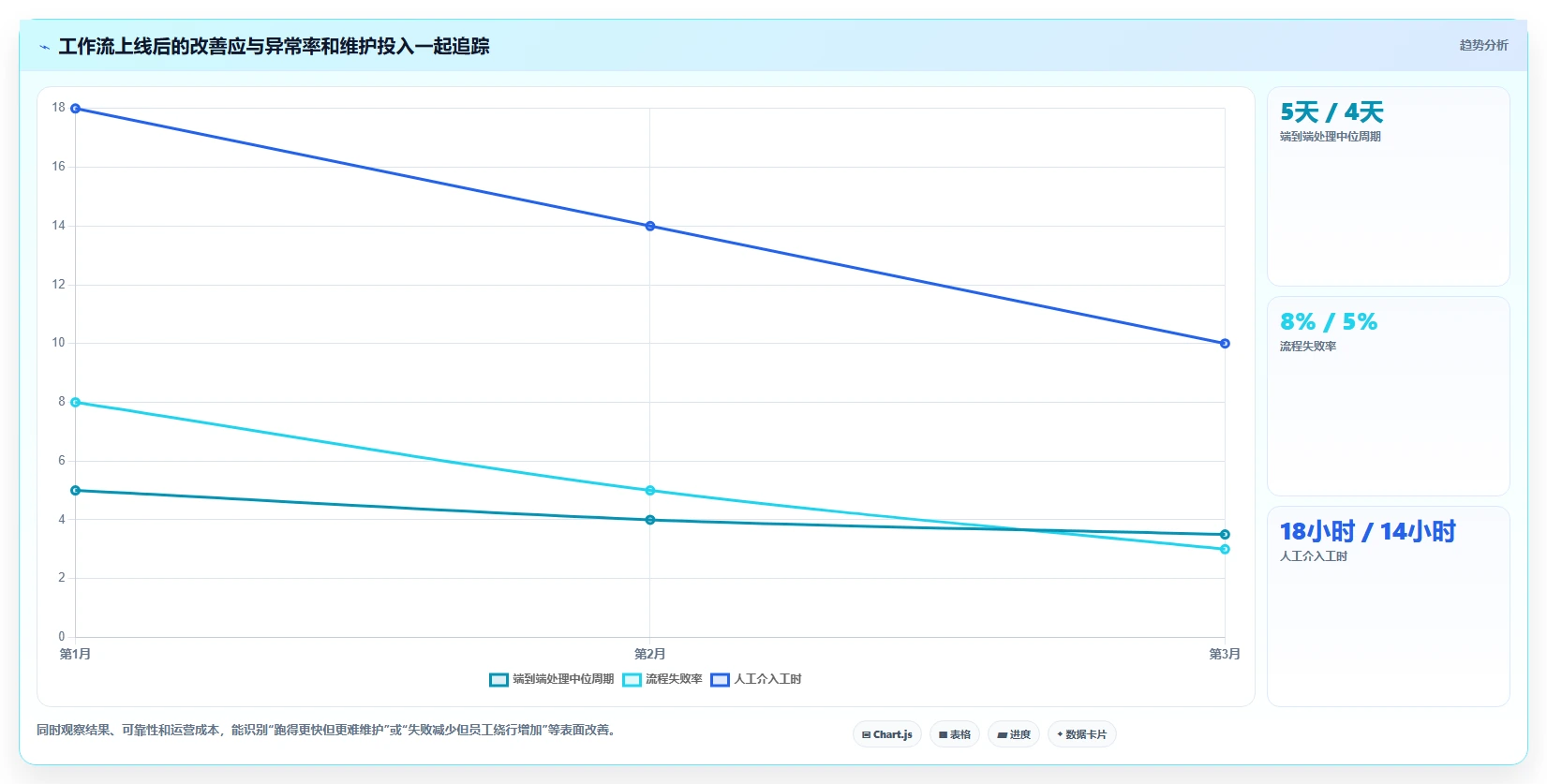Click the Chart.js tag chip
This screenshot has height=784, width=1547.
tap(887, 734)
